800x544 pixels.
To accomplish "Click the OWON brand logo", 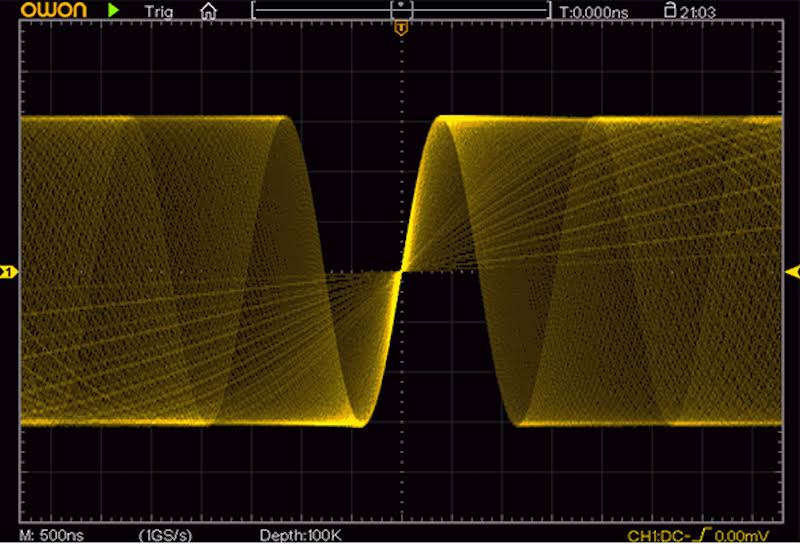I will pyautogui.click(x=54, y=10).
